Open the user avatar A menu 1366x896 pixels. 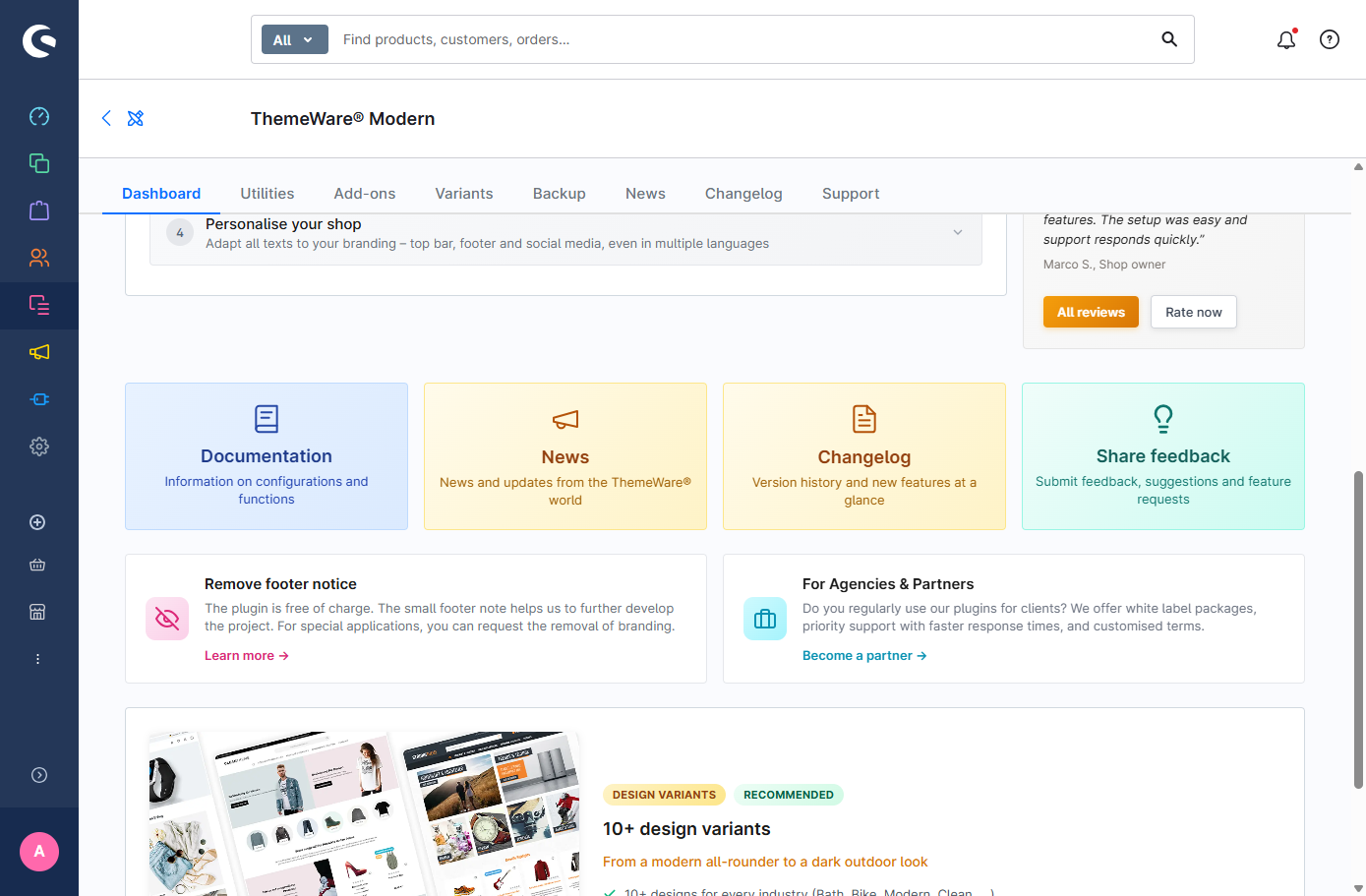coord(39,852)
